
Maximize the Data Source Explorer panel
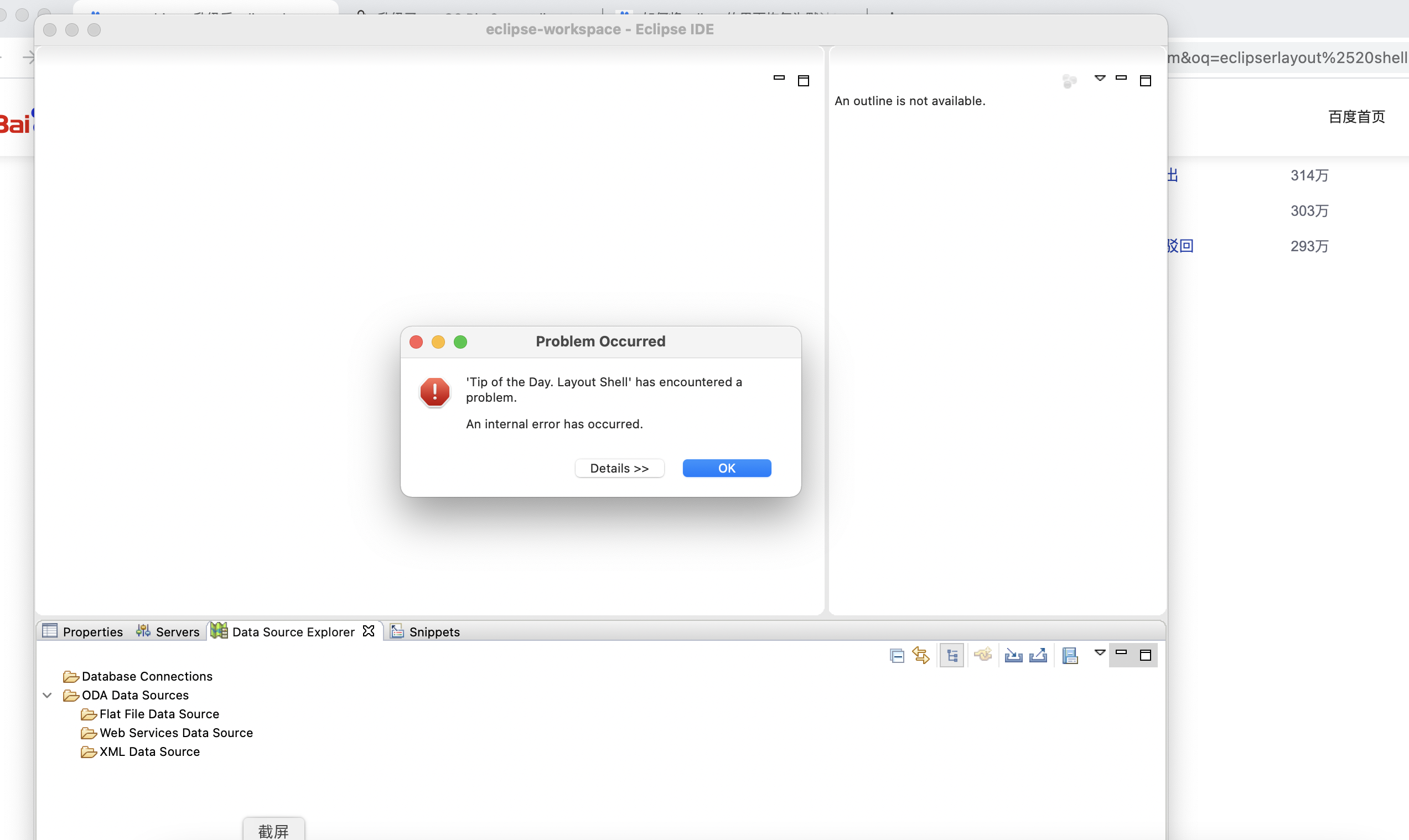(x=1145, y=655)
